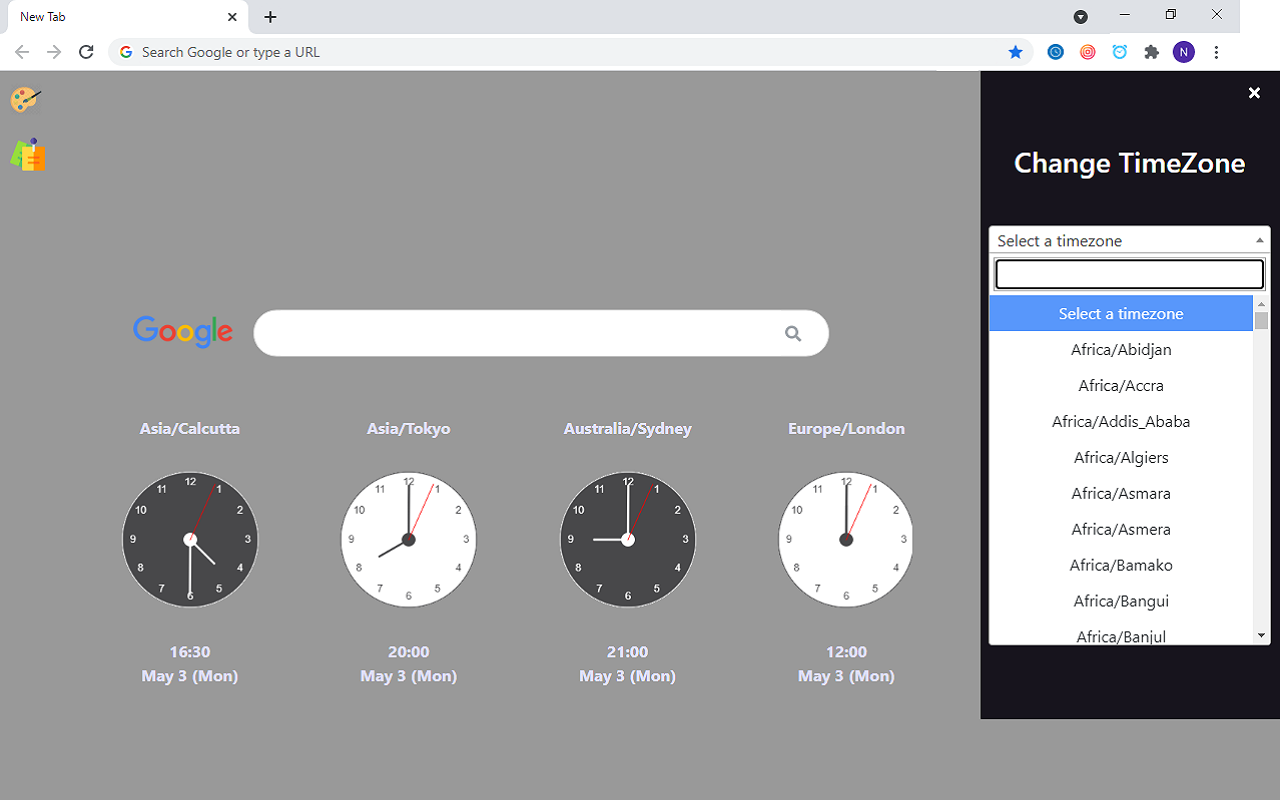Close the Change TimeZone panel
Image resolution: width=1280 pixels, height=800 pixels.
(1254, 92)
